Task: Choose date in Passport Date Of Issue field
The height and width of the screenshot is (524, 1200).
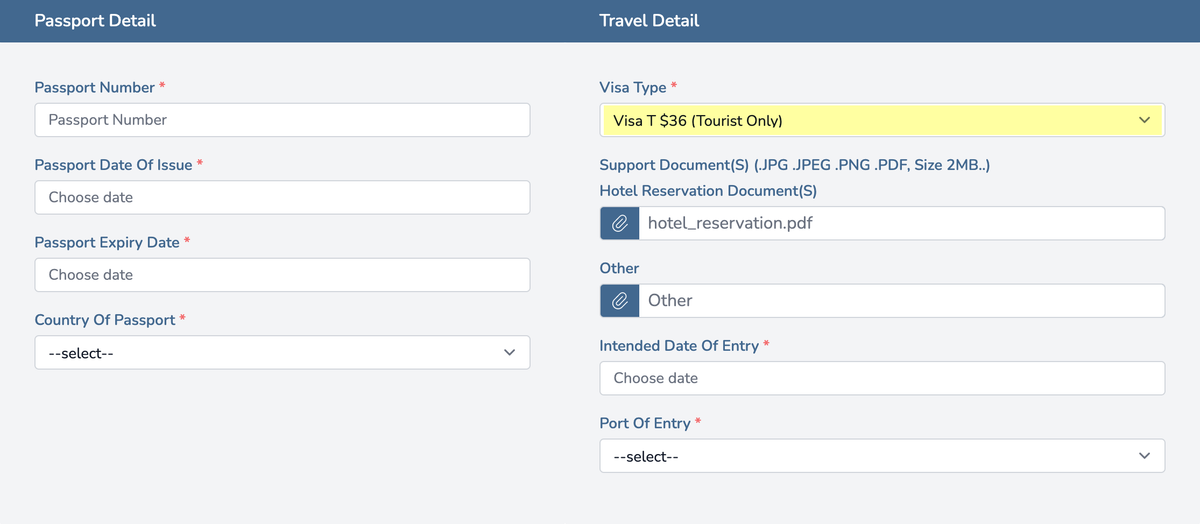Action: (282, 197)
